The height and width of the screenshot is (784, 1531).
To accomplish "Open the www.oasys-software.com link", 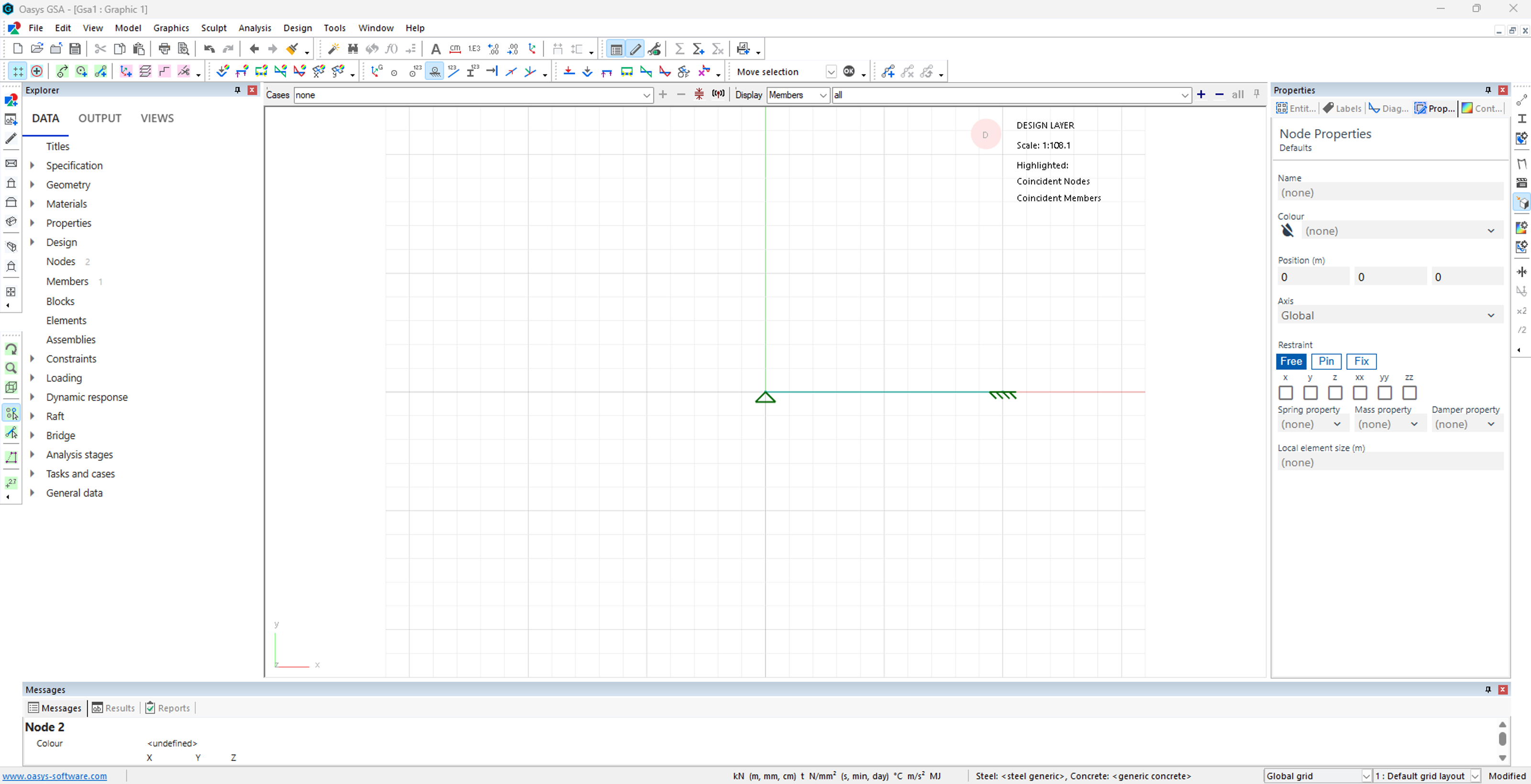I will [55, 776].
